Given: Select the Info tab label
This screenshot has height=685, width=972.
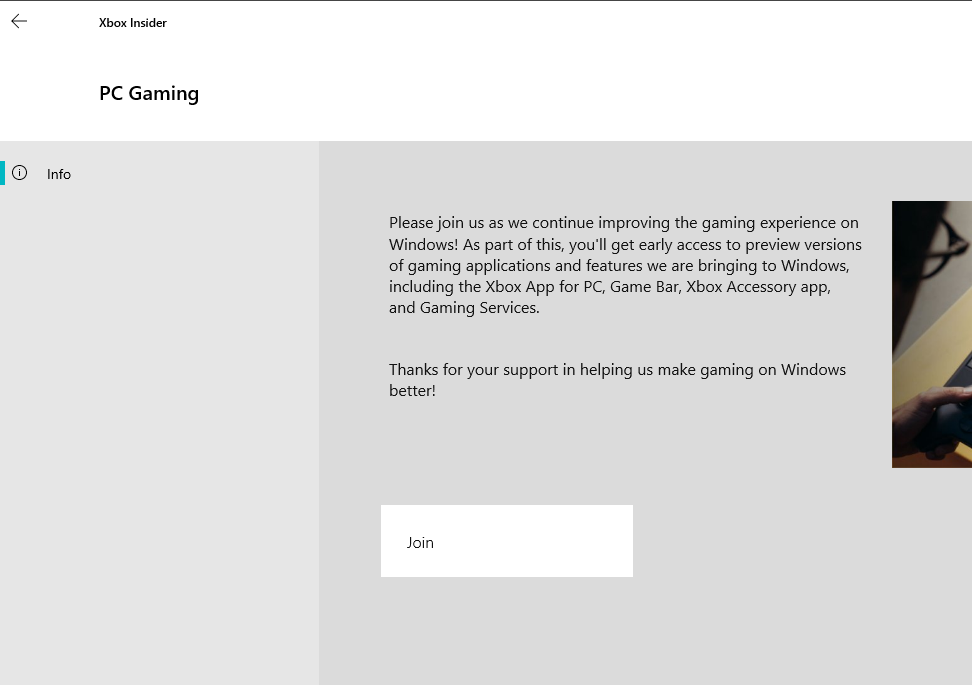Looking at the screenshot, I should click(59, 174).
